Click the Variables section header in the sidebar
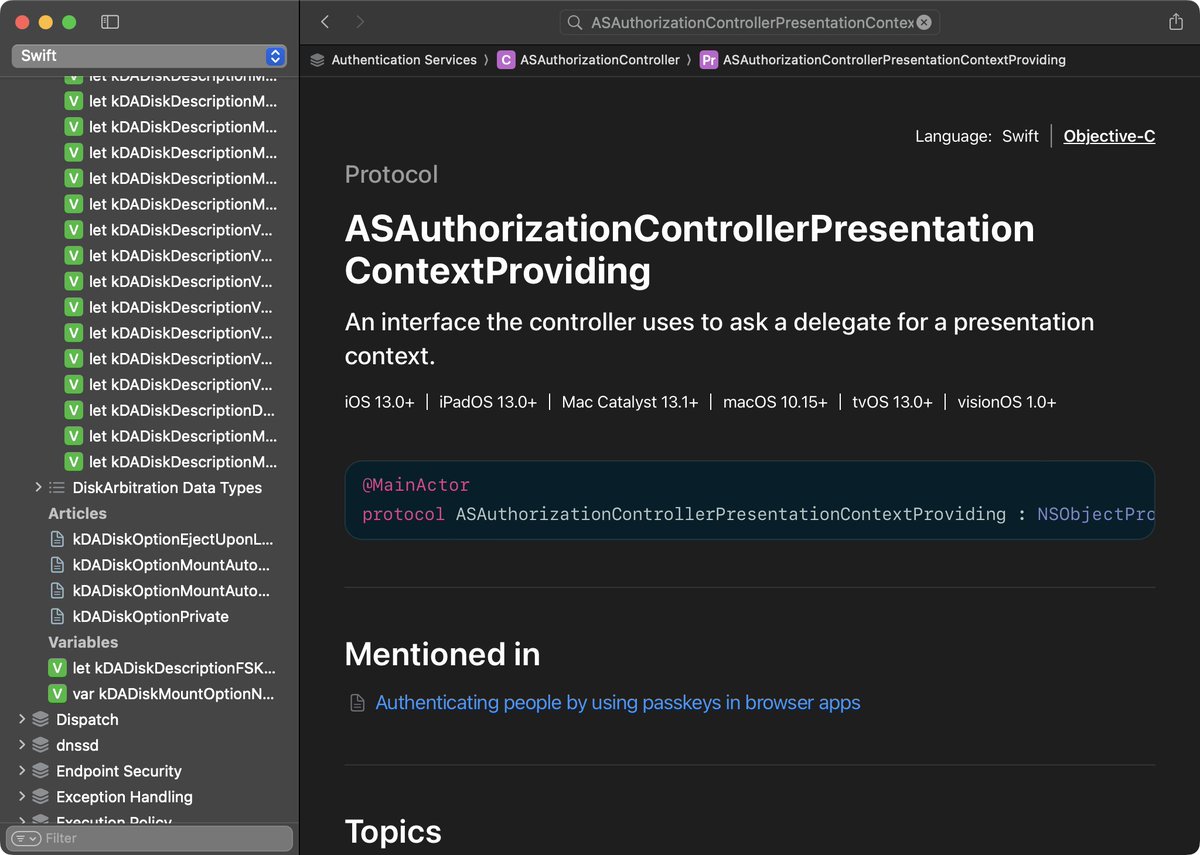The image size is (1200, 855). point(83,643)
